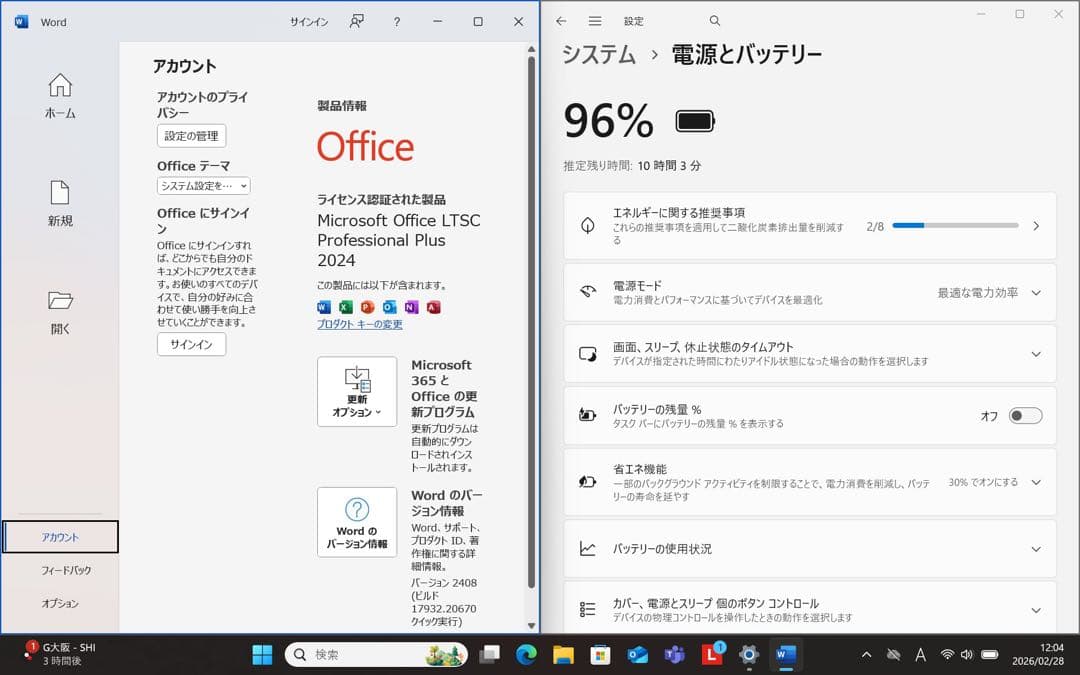Screen dimensions: 1080x675
Task: Open Settings hamburger navigation menu
Action: tap(595, 21)
